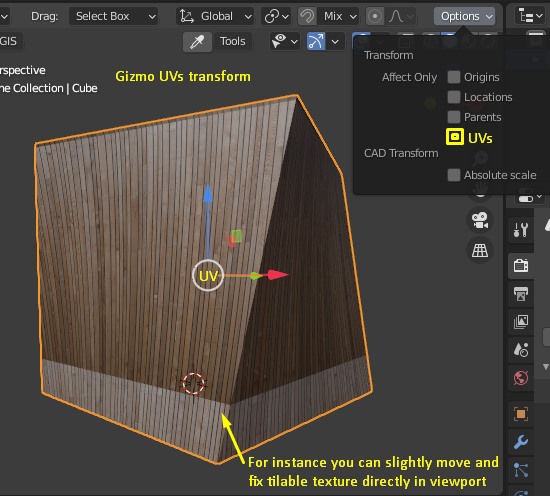
Task: Toggle proportional editing circle icon
Action: 375,16
